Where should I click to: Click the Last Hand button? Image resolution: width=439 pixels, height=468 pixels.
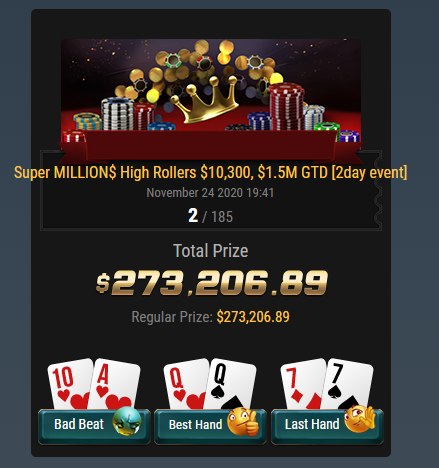327,426
